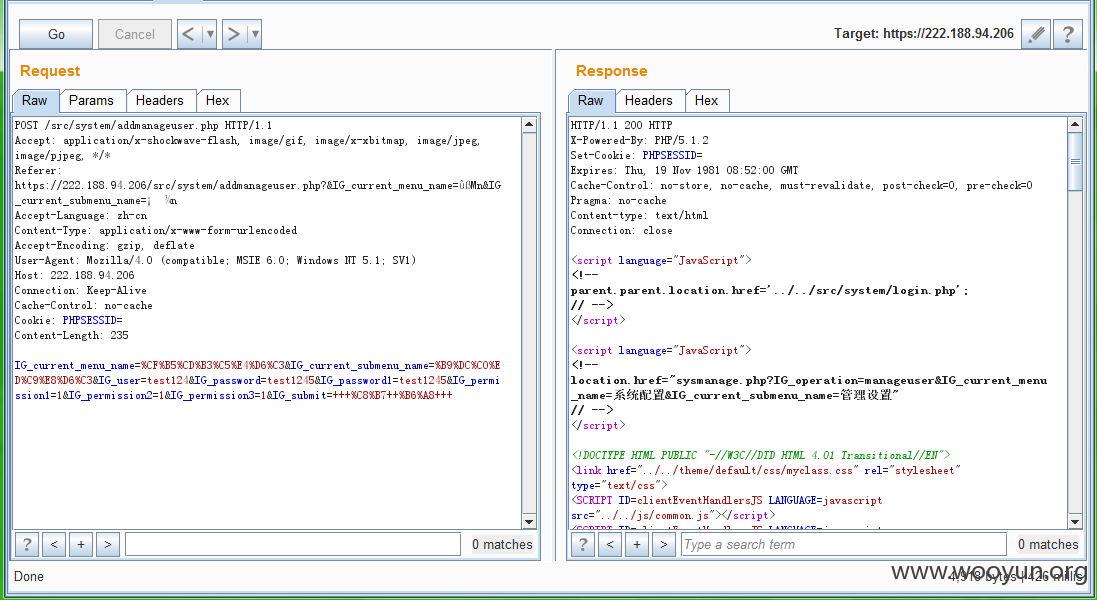Click the User-Agent header line
This screenshot has height=600, width=1097.
[x=215, y=260]
